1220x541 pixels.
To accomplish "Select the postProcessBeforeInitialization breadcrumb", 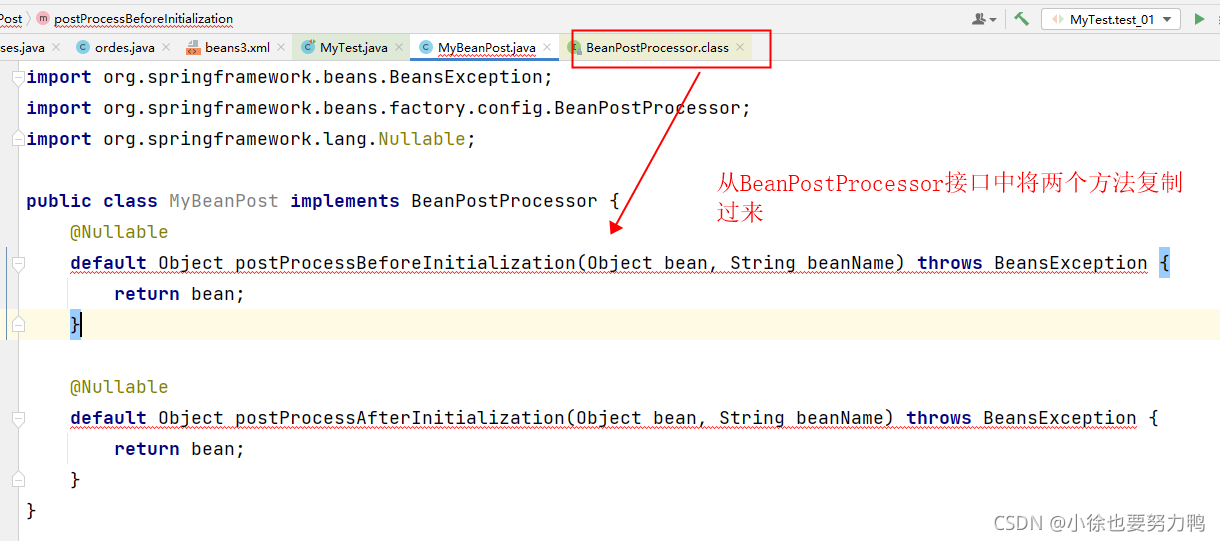I will tap(144, 19).
